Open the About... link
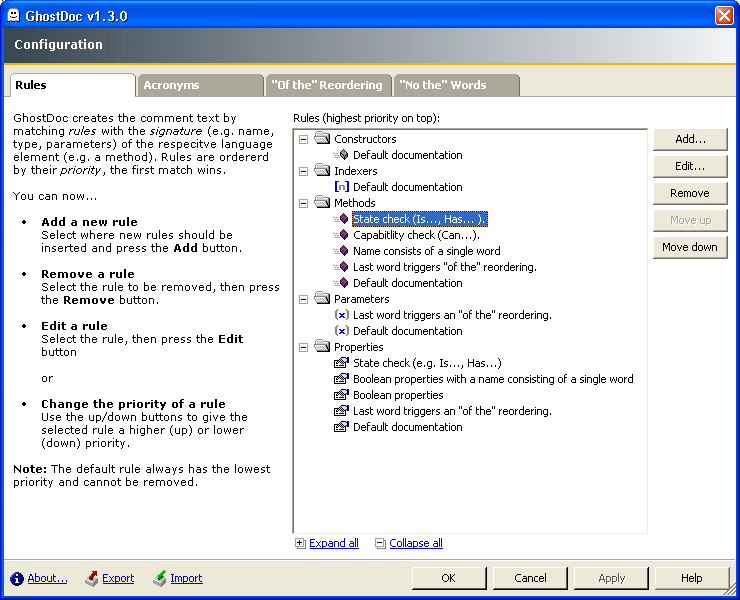Image resolution: width=740 pixels, height=600 pixels. (47, 578)
